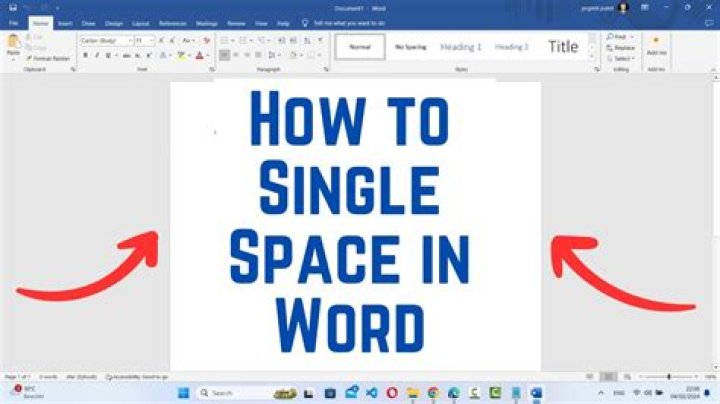Switch to the Insert ribbon tab
This screenshot has height=404, width=720.
point(65,22)
